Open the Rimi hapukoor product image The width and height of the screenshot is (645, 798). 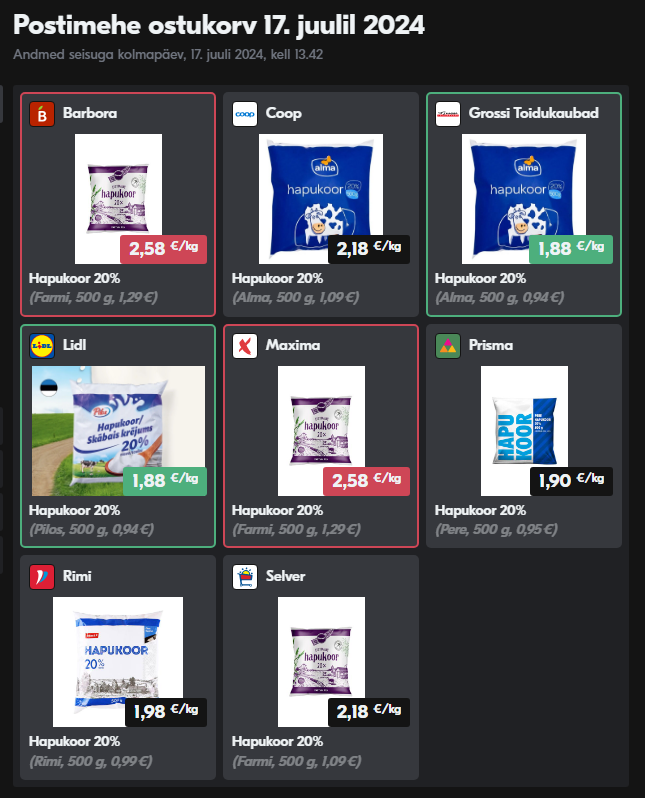click(118, 662)
